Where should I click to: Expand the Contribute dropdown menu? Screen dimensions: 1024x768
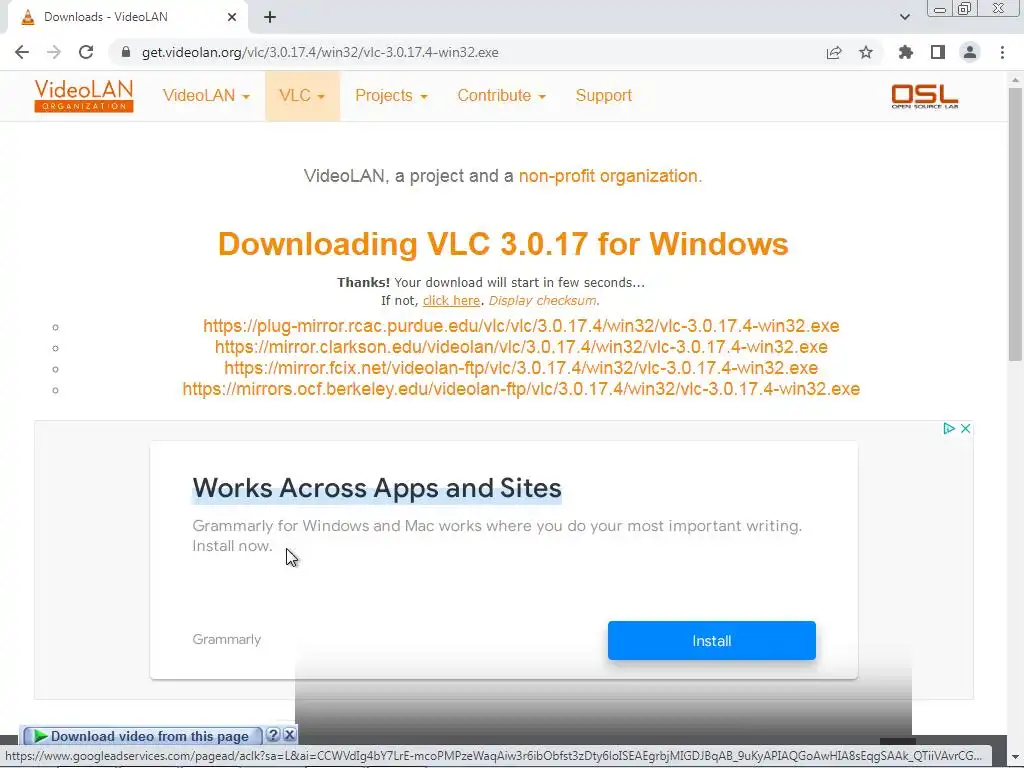point(502,95)
